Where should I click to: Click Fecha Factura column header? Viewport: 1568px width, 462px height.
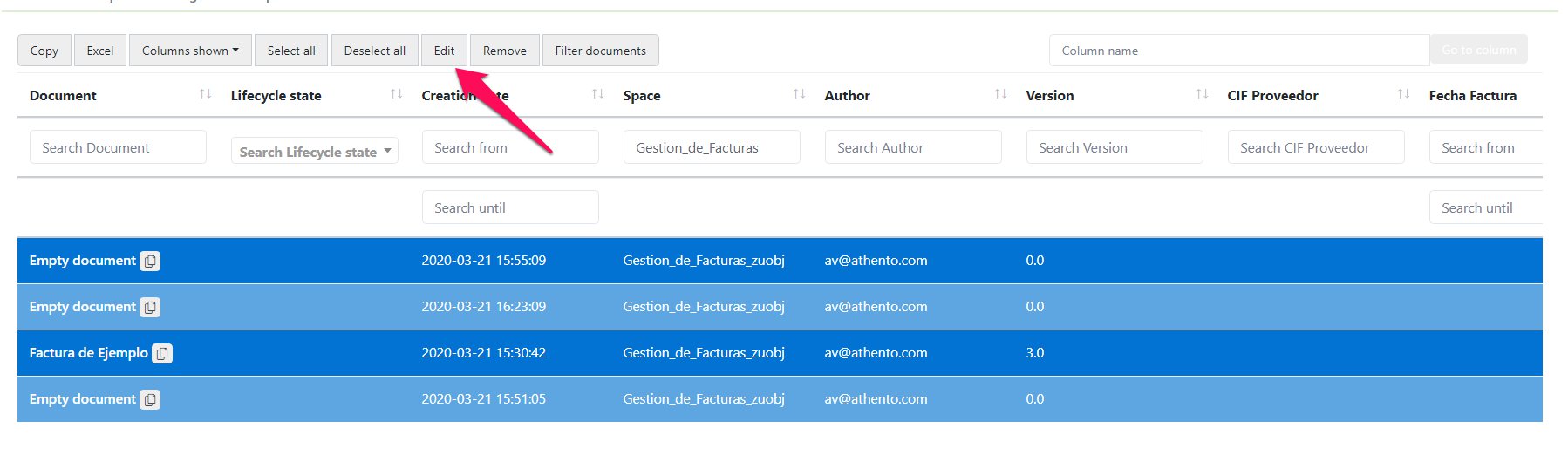click(1473, 95)
